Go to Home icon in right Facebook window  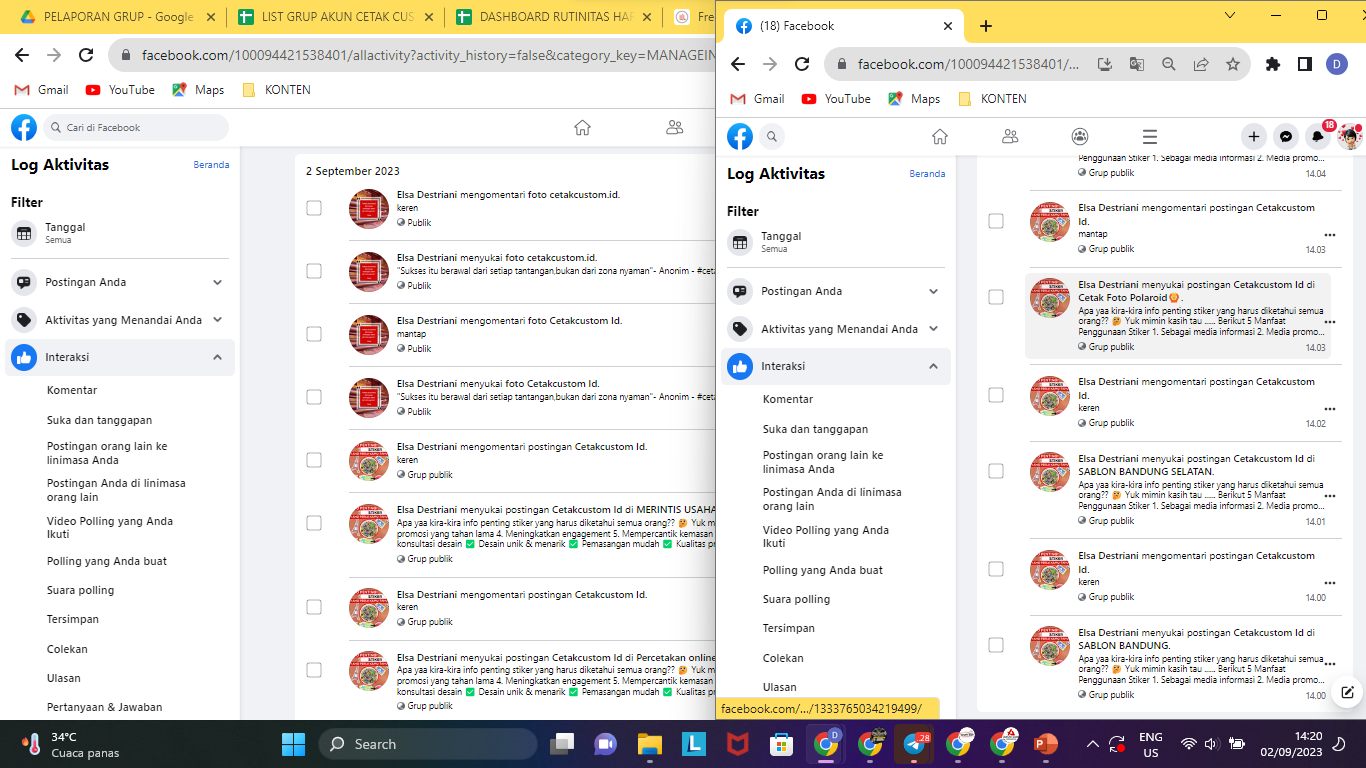(x=939, y=137)
